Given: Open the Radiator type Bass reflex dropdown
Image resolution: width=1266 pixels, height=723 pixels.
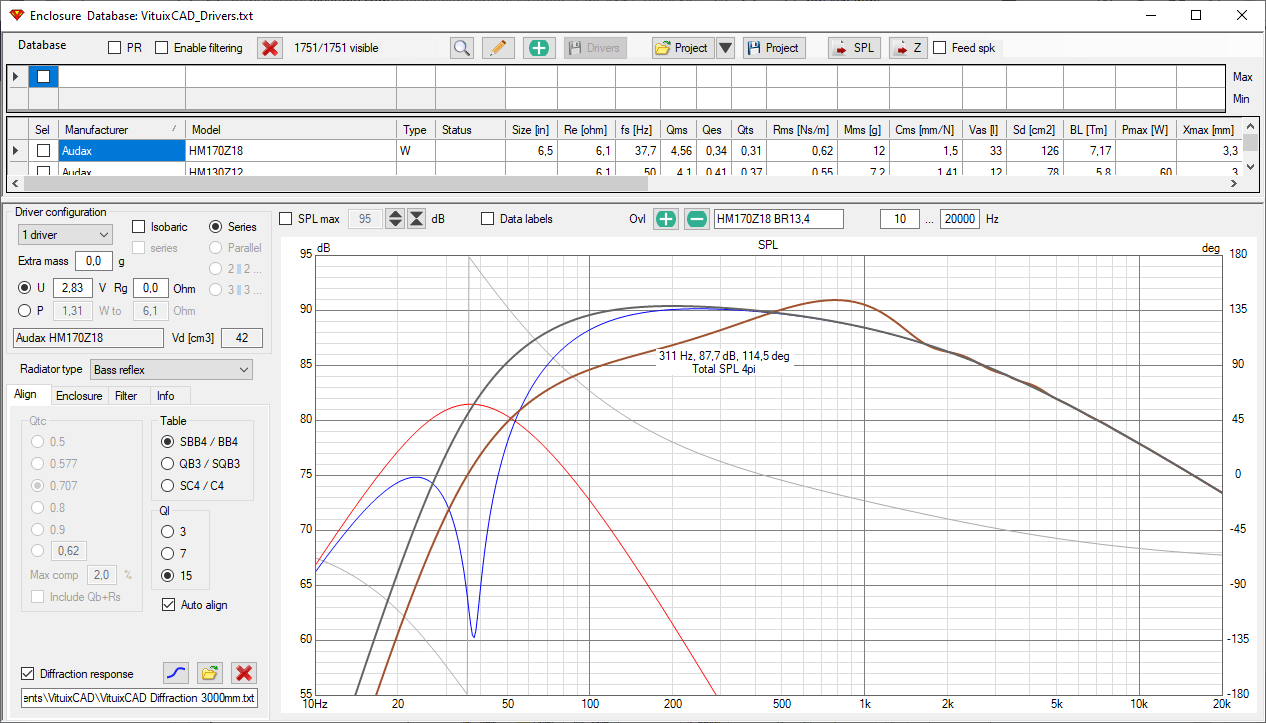Looking at the screenshot, I should point(171,370).
